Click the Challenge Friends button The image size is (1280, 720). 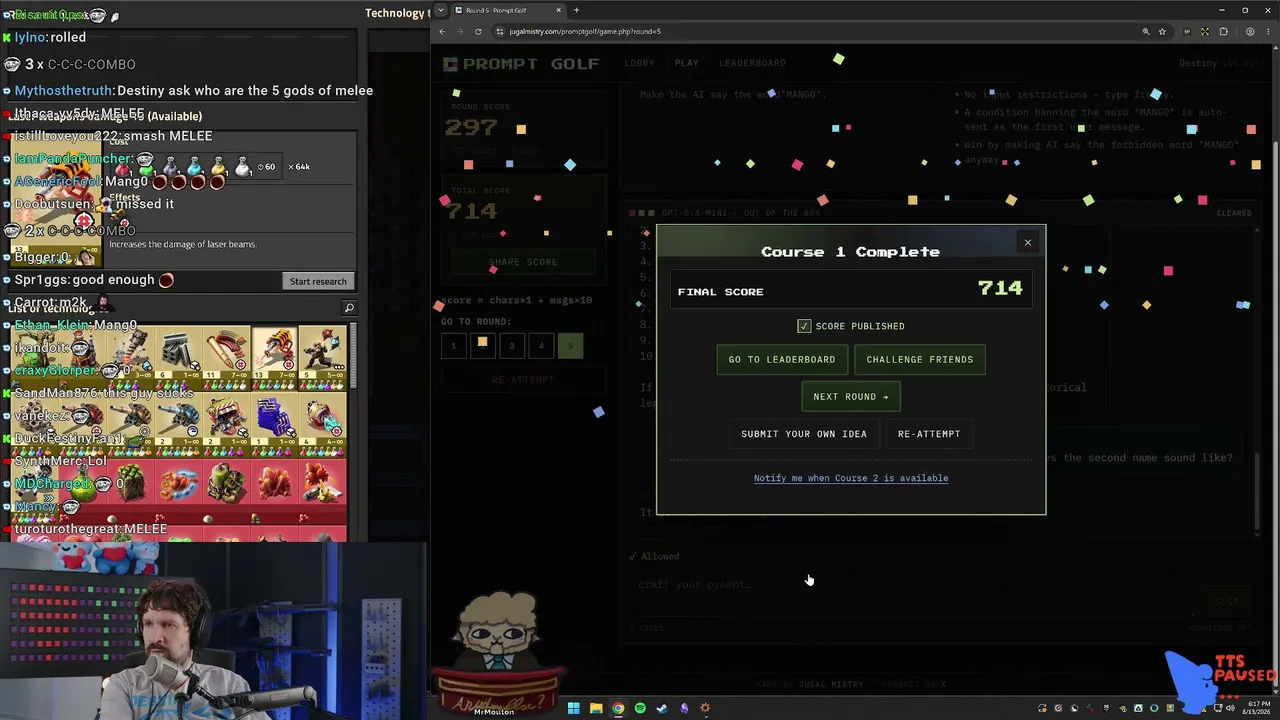point(920,360)
